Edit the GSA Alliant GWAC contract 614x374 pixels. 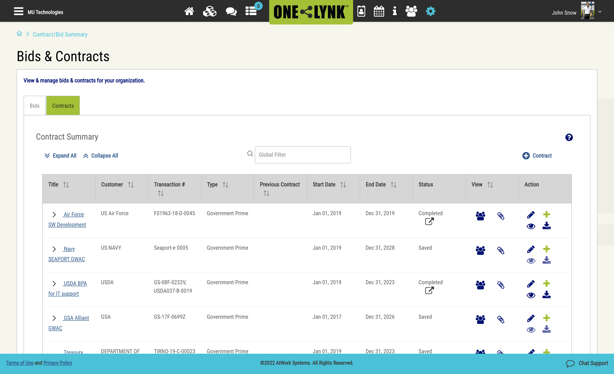(x=531, y=318)
